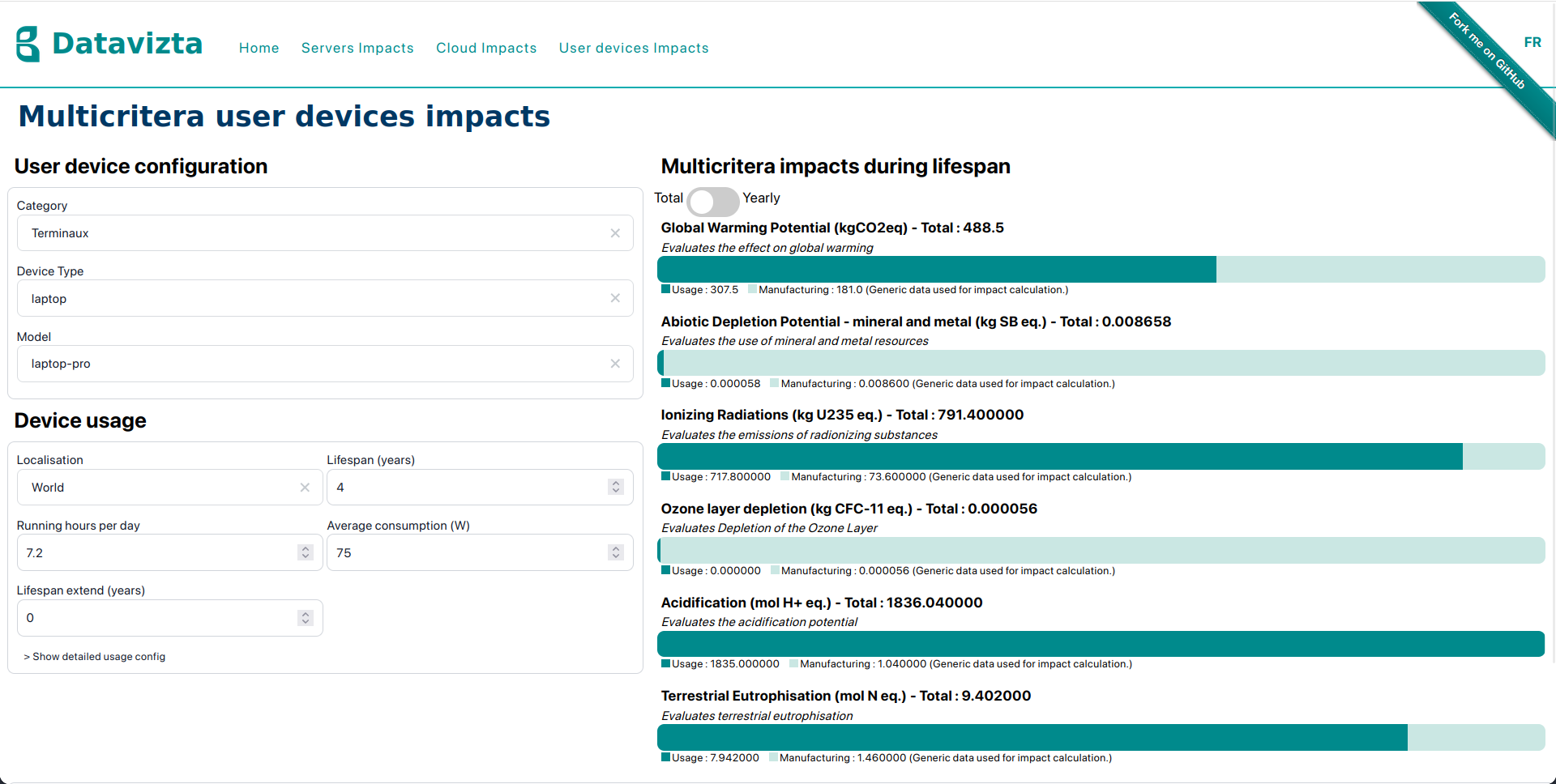Click the Average consumption stepper arrows

[616, 552]
